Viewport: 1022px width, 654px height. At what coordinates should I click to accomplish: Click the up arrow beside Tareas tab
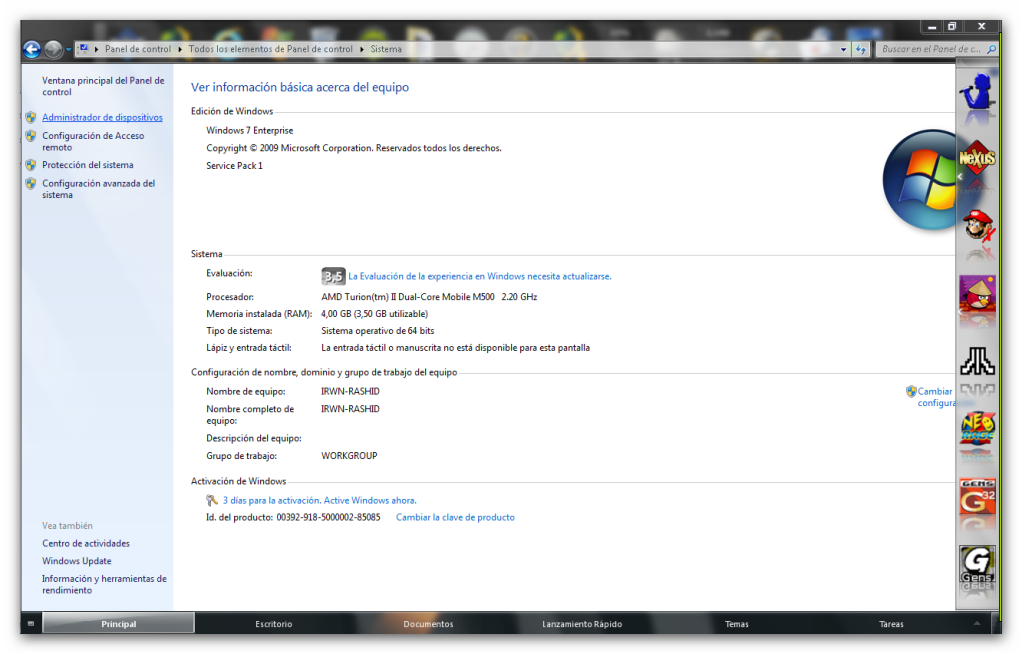coord(977,623)
